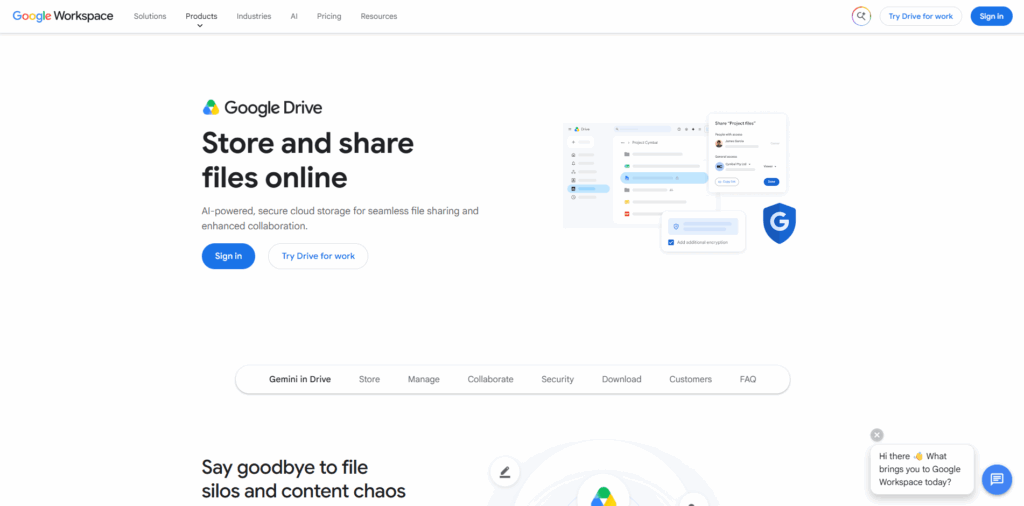Select the FAQ tab
This screenshot has height=506, width=1024.
748,379
